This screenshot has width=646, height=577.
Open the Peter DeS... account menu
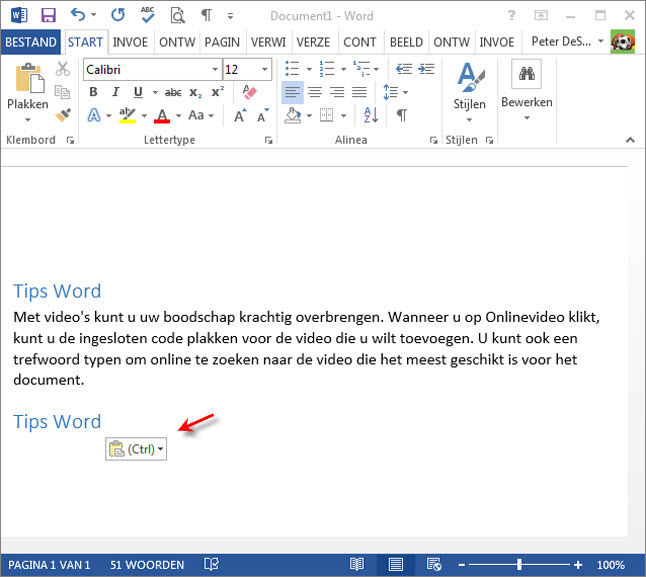(x=566, y=42)
